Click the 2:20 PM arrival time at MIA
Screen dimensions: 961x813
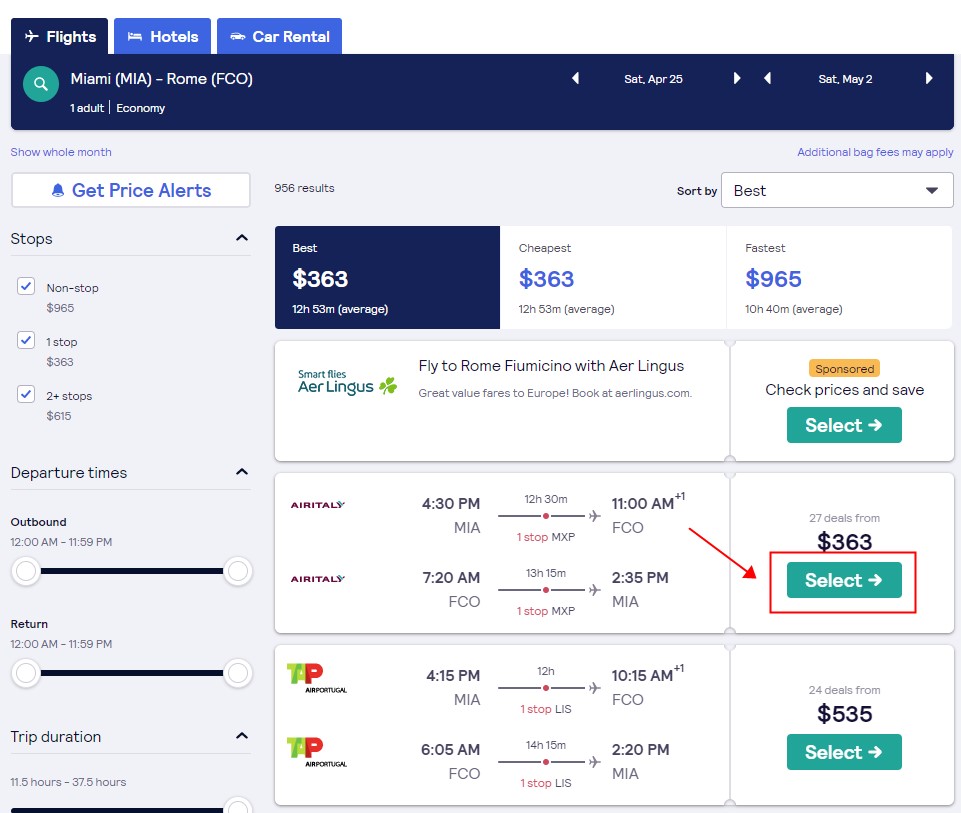[640, 749]
